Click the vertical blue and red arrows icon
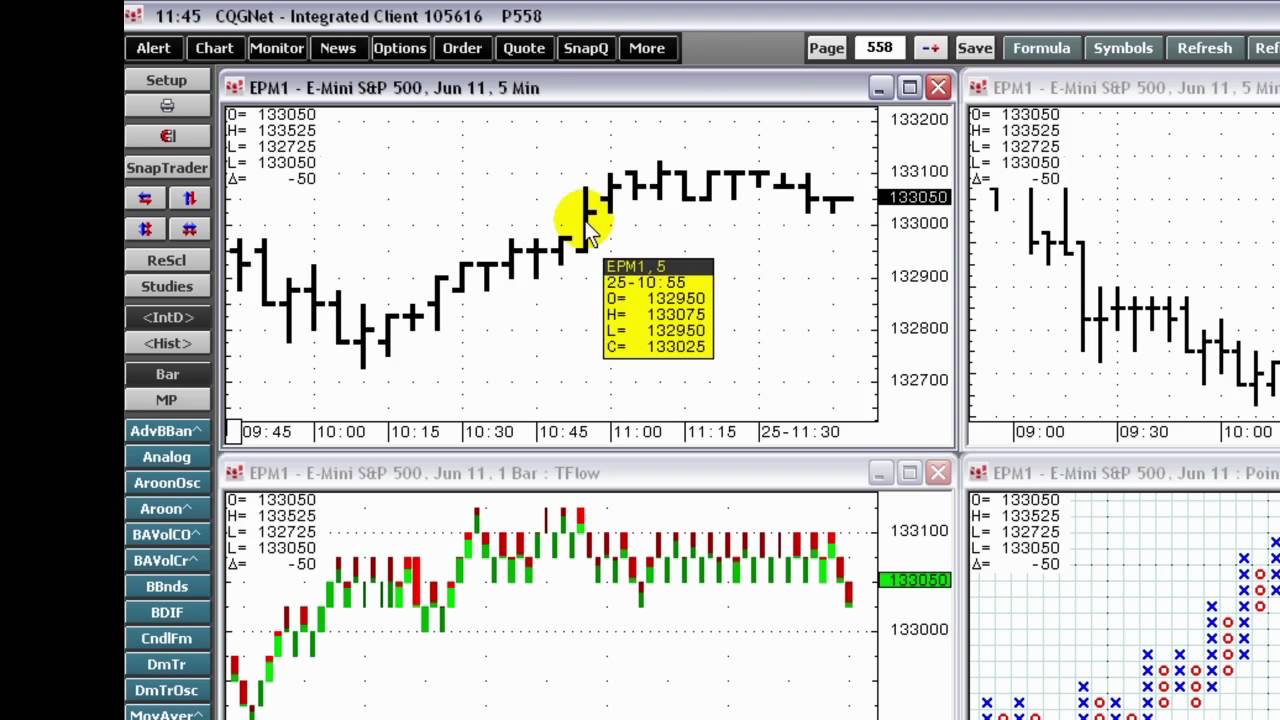Viewport: 1280px width, 720px height. pyautogui.click(x=190, y=198)
